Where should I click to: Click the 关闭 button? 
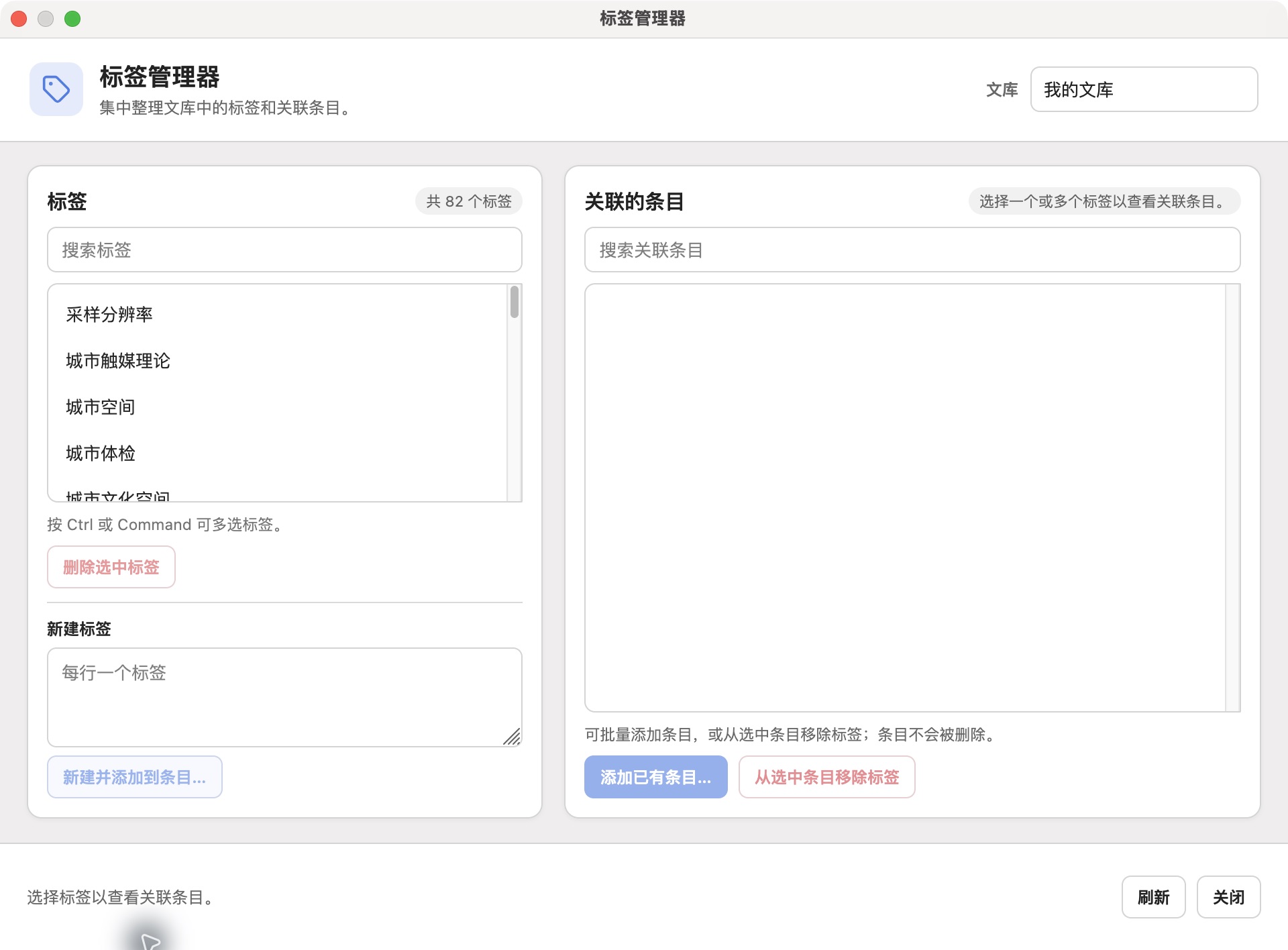pos(1229,897)
